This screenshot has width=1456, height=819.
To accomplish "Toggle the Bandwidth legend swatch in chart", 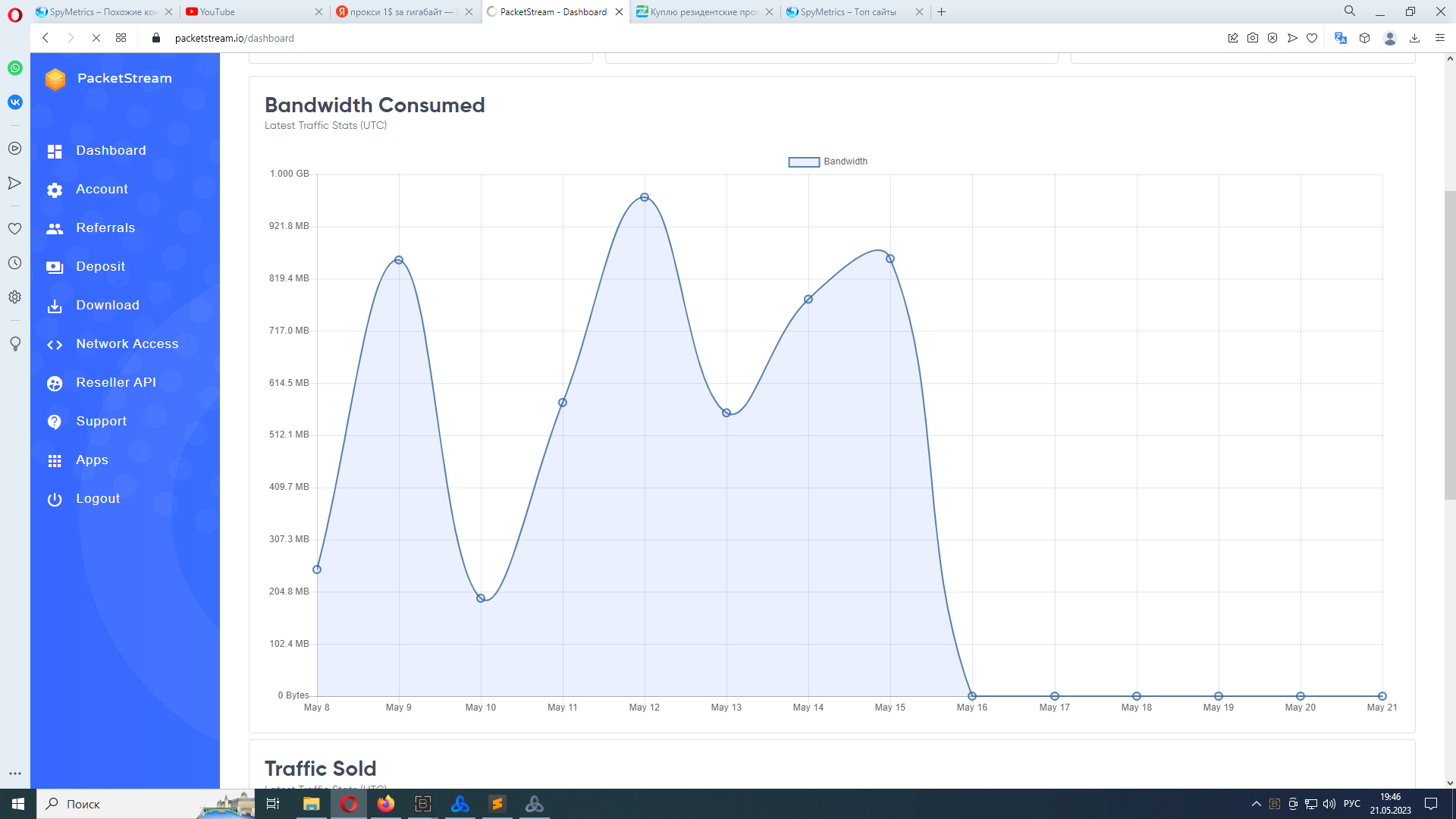I will tap(804, 162).
